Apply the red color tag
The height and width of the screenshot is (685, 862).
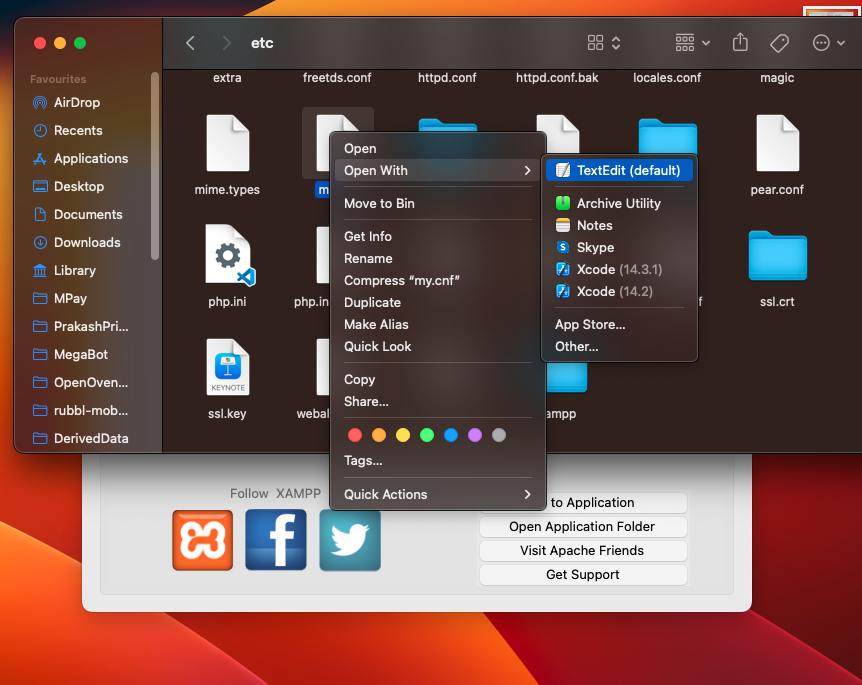coord(354,435)
